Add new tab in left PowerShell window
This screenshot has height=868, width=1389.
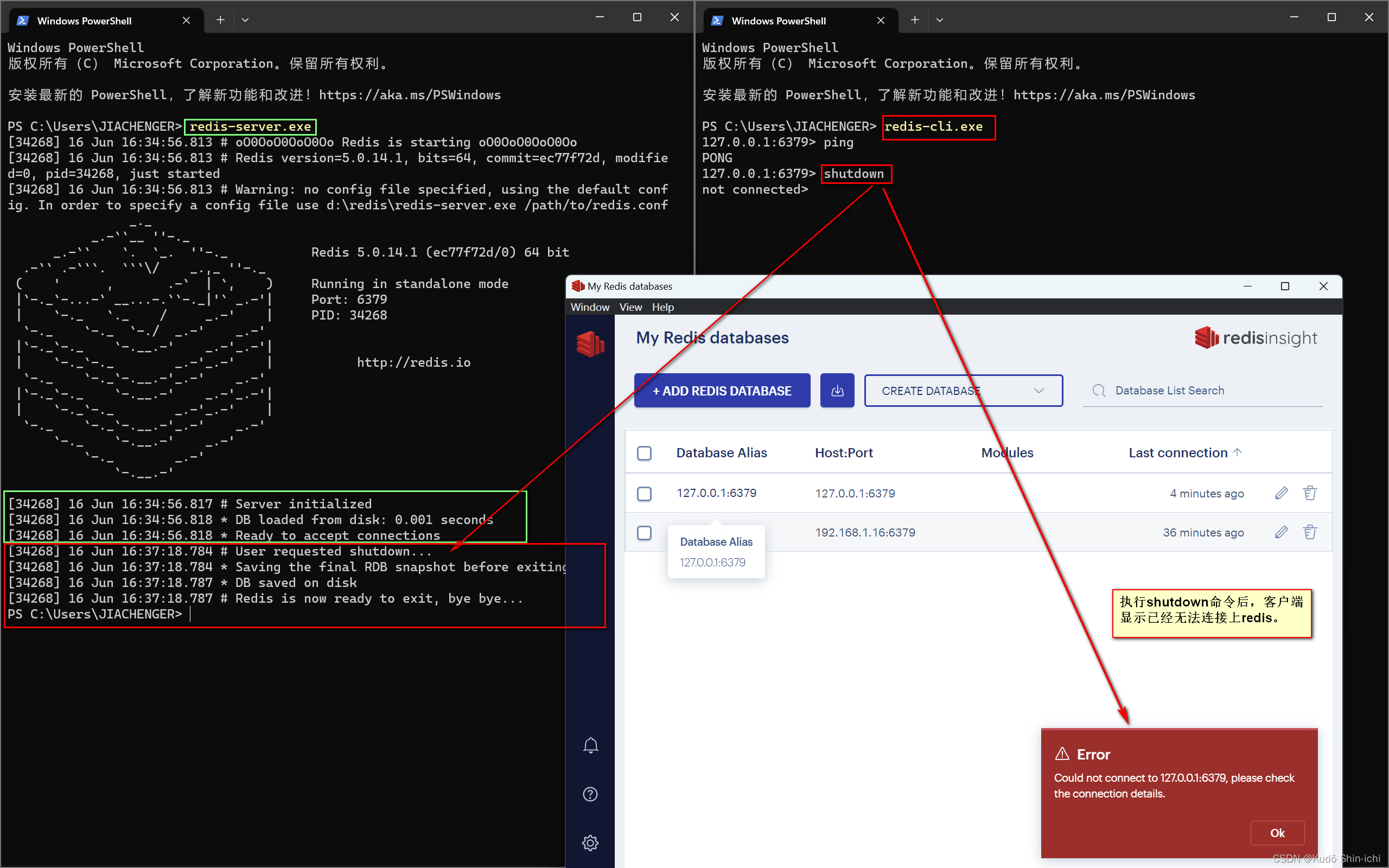(220, 20)
